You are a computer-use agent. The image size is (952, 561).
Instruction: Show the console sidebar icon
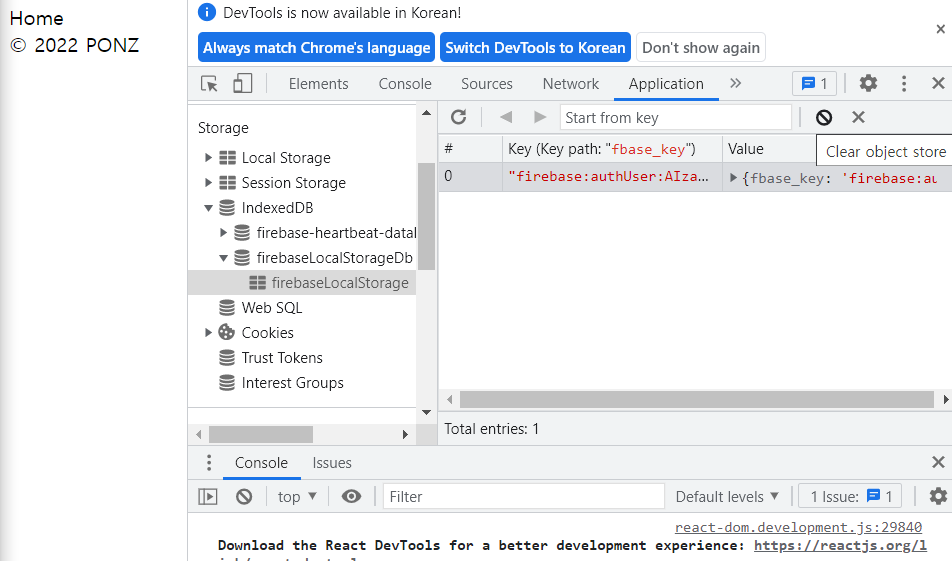coord(208,497)
